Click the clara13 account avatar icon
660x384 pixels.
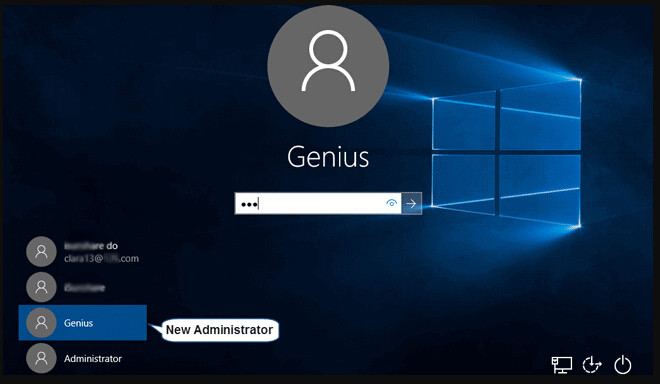(x=41, y=251)
